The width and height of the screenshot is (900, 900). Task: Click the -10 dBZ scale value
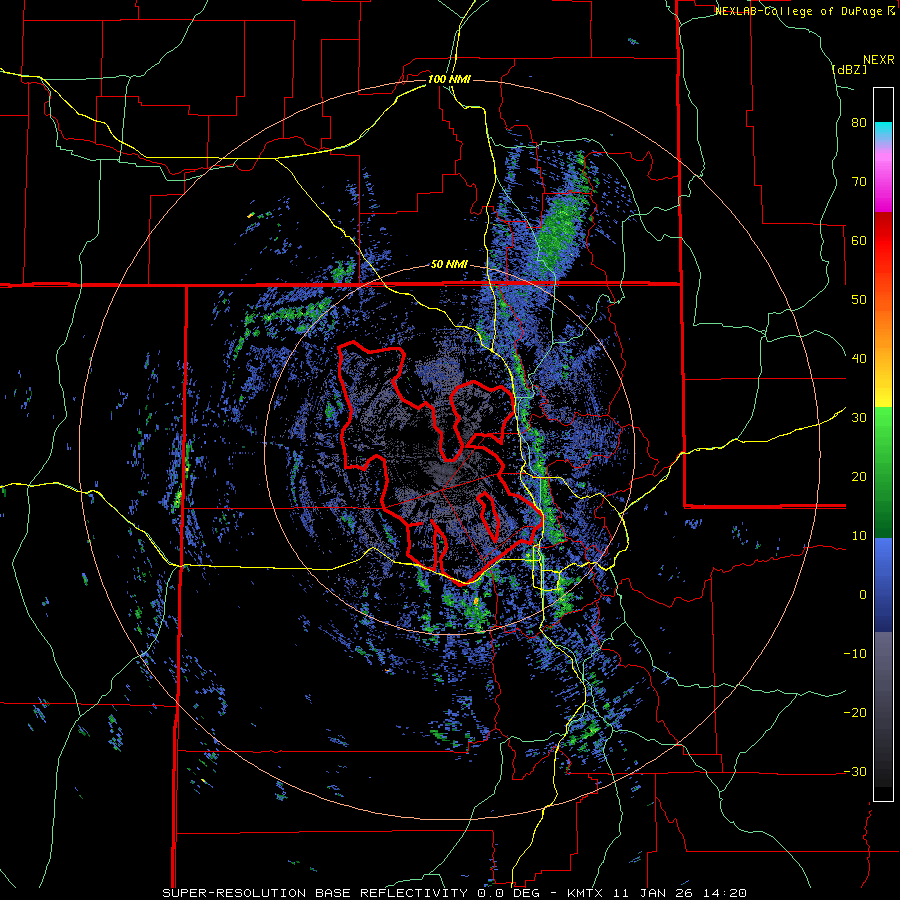click(x=855, y=653)
